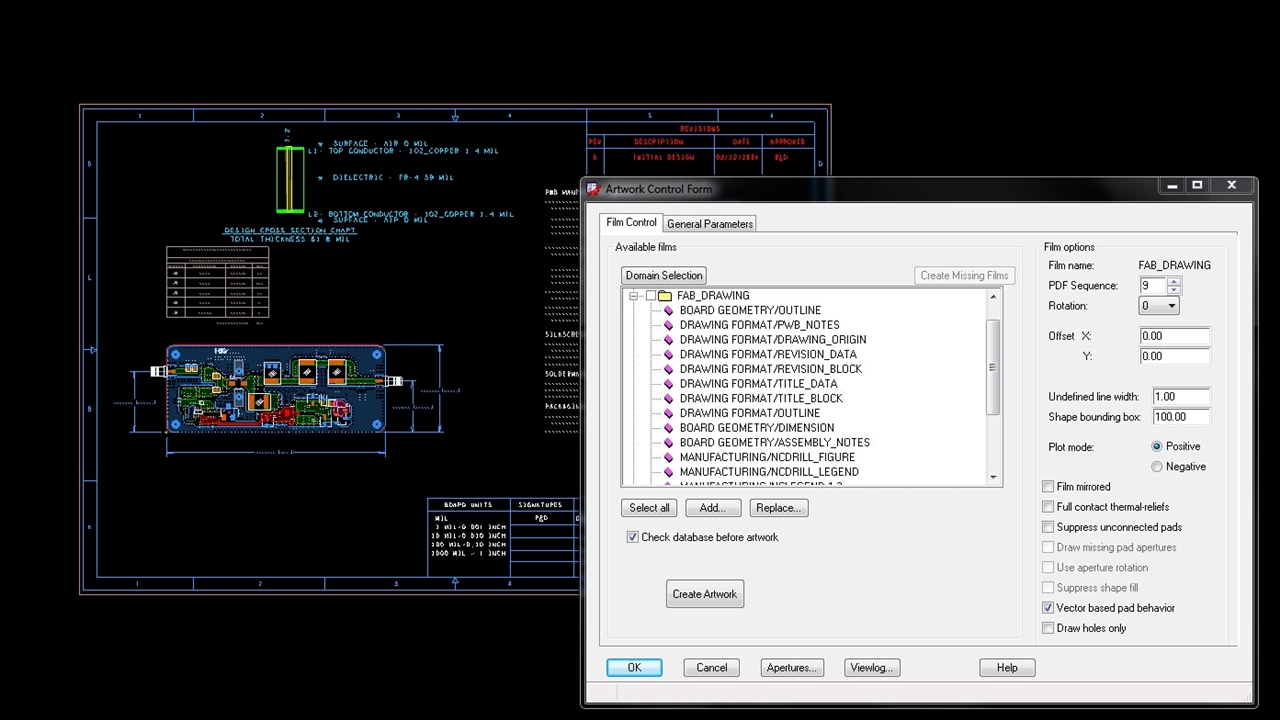Maximize the Artwork Control Form window

[1197, 185]
